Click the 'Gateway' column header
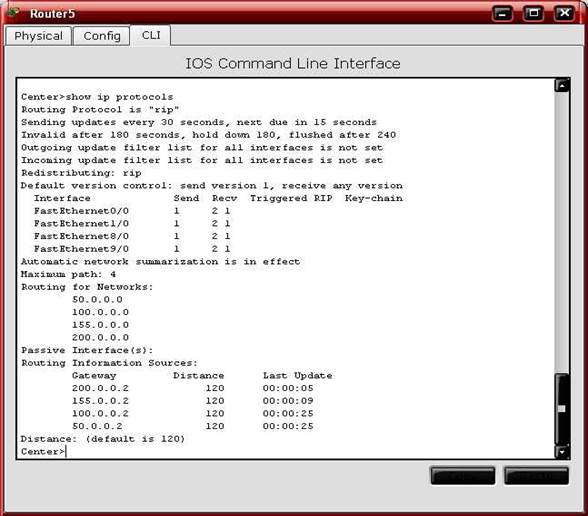Image resolution: width=588 pixels, height=516 pixels. [x=94, y=376]
